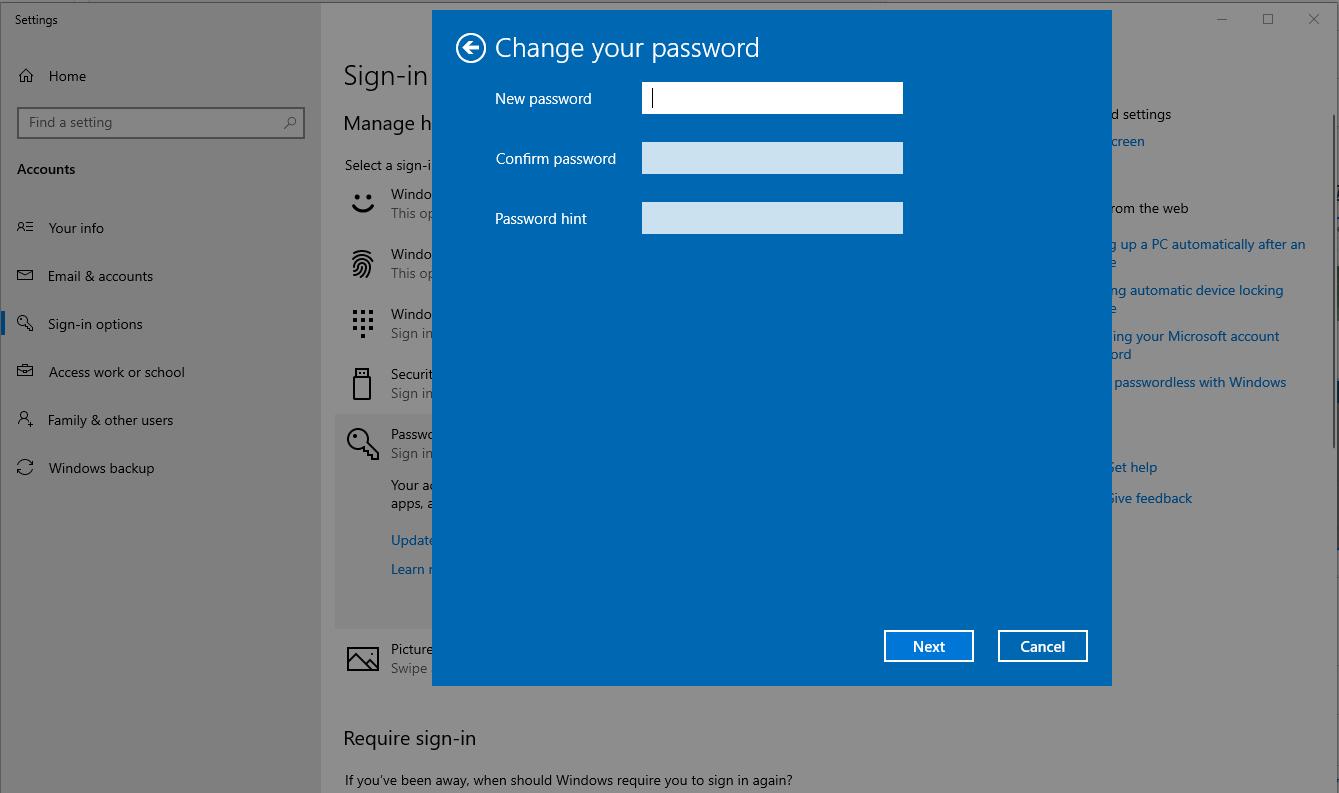Cancel the password change dialog

point(1042,646)
